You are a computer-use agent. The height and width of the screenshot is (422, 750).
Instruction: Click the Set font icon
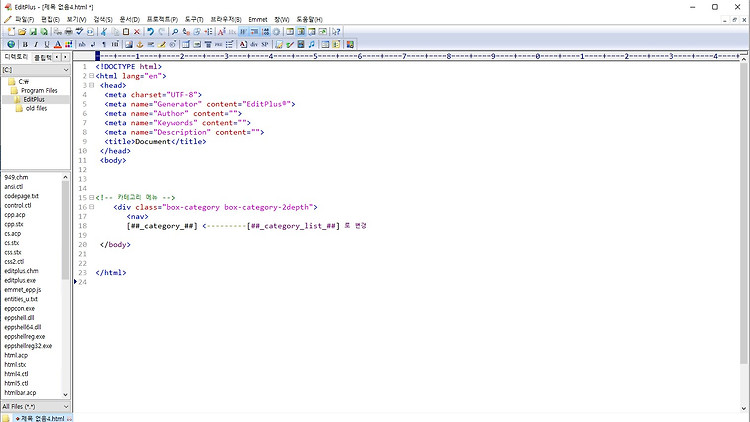click(221, 32)
